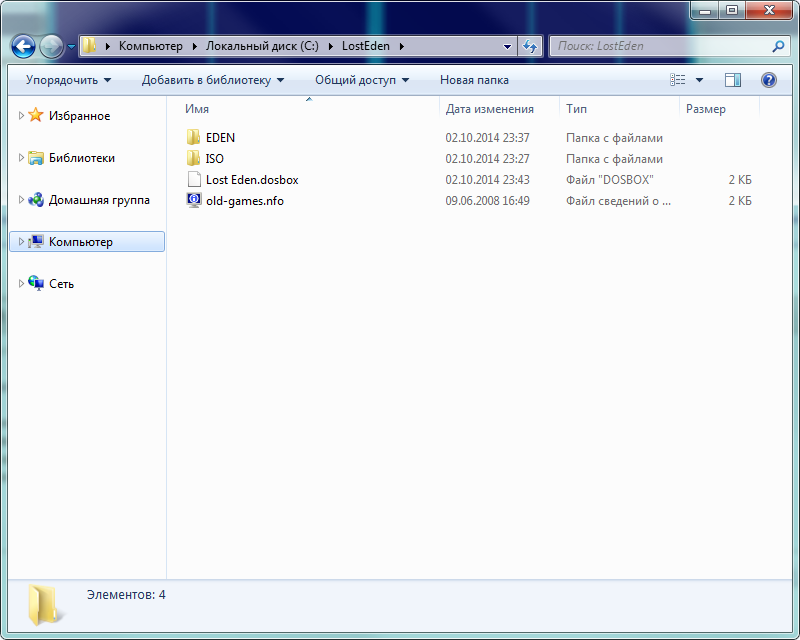
Task: Open the Упорядочить menu
Action: click(68, 80)
